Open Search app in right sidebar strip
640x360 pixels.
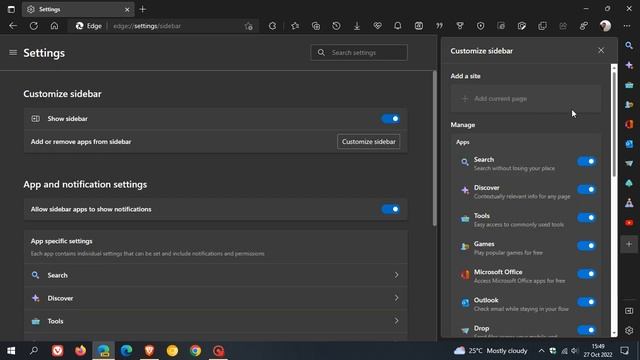click(629, 45)
